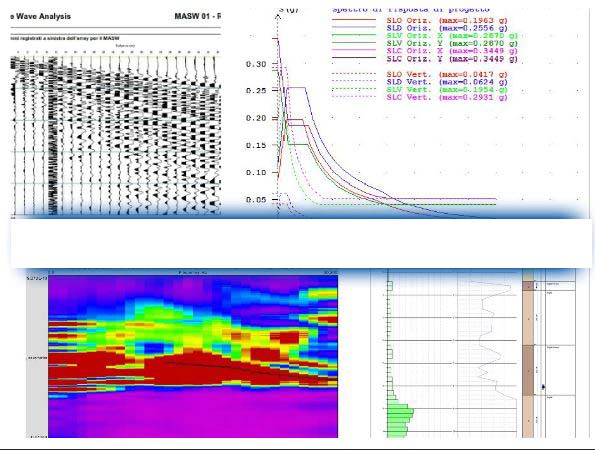Viewport: 595px width, 450px height.
Task: Click the Wave Analysis heading text
Action: click(x=41, y=16)
